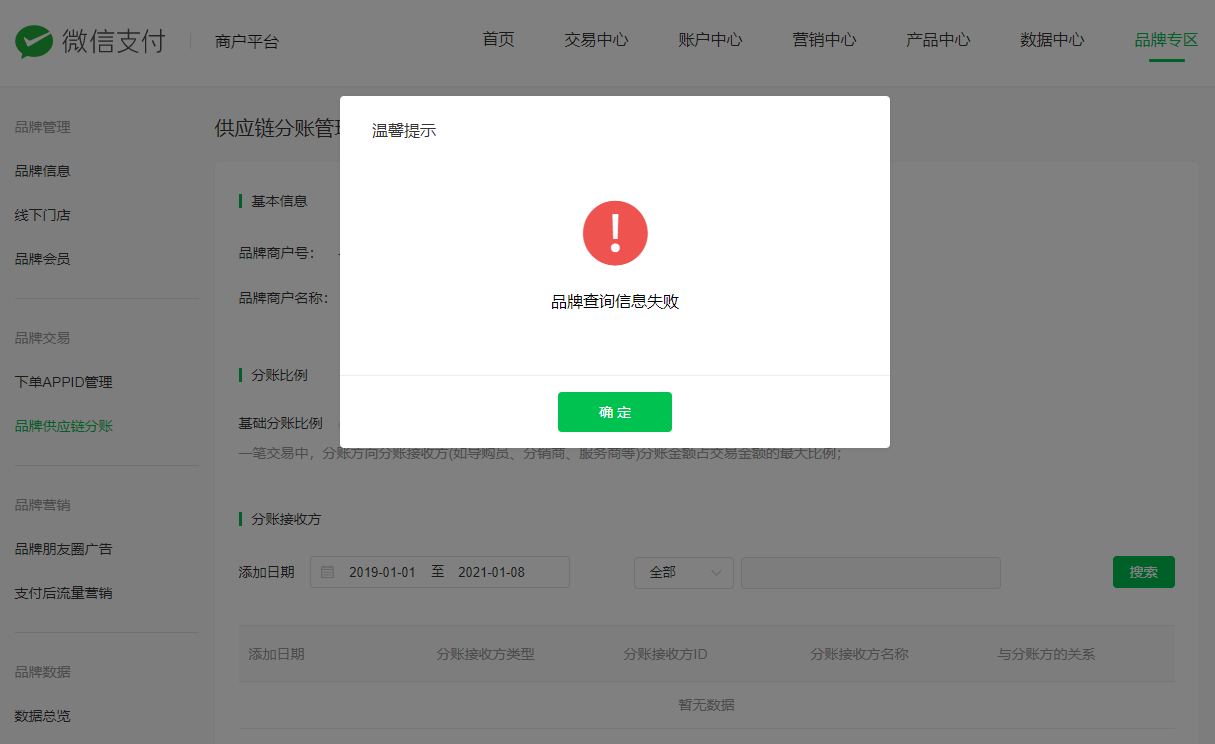Click the 品牌商户名称 label
1215x744 pixels.
pos(284,297)
